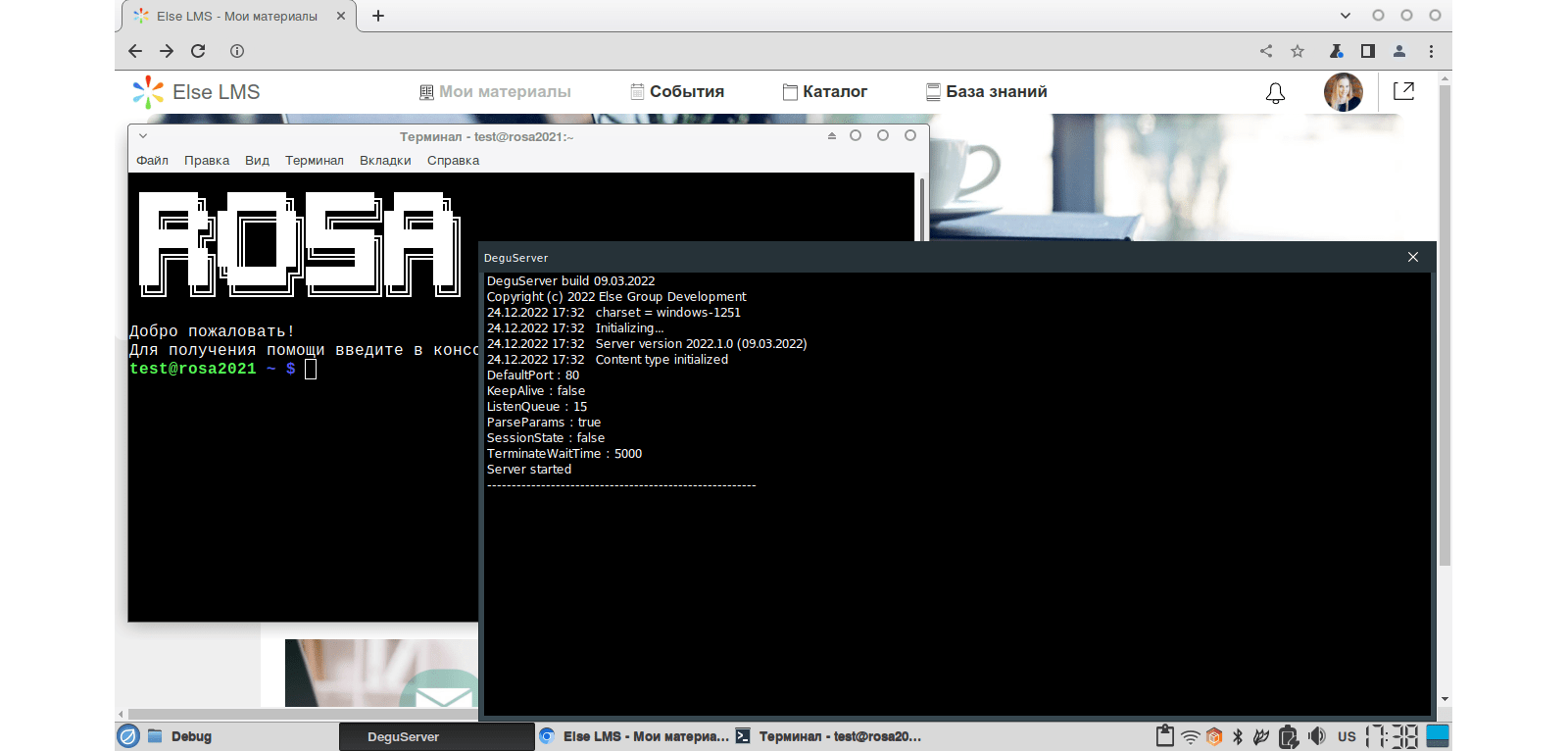Open the terminal window menu chevron

143,136
